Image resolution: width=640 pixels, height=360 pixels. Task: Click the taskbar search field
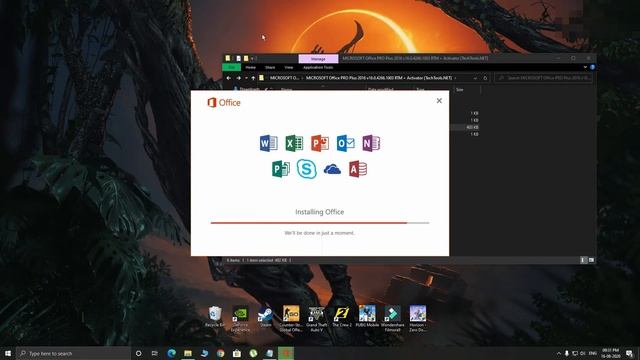point(74,353)
